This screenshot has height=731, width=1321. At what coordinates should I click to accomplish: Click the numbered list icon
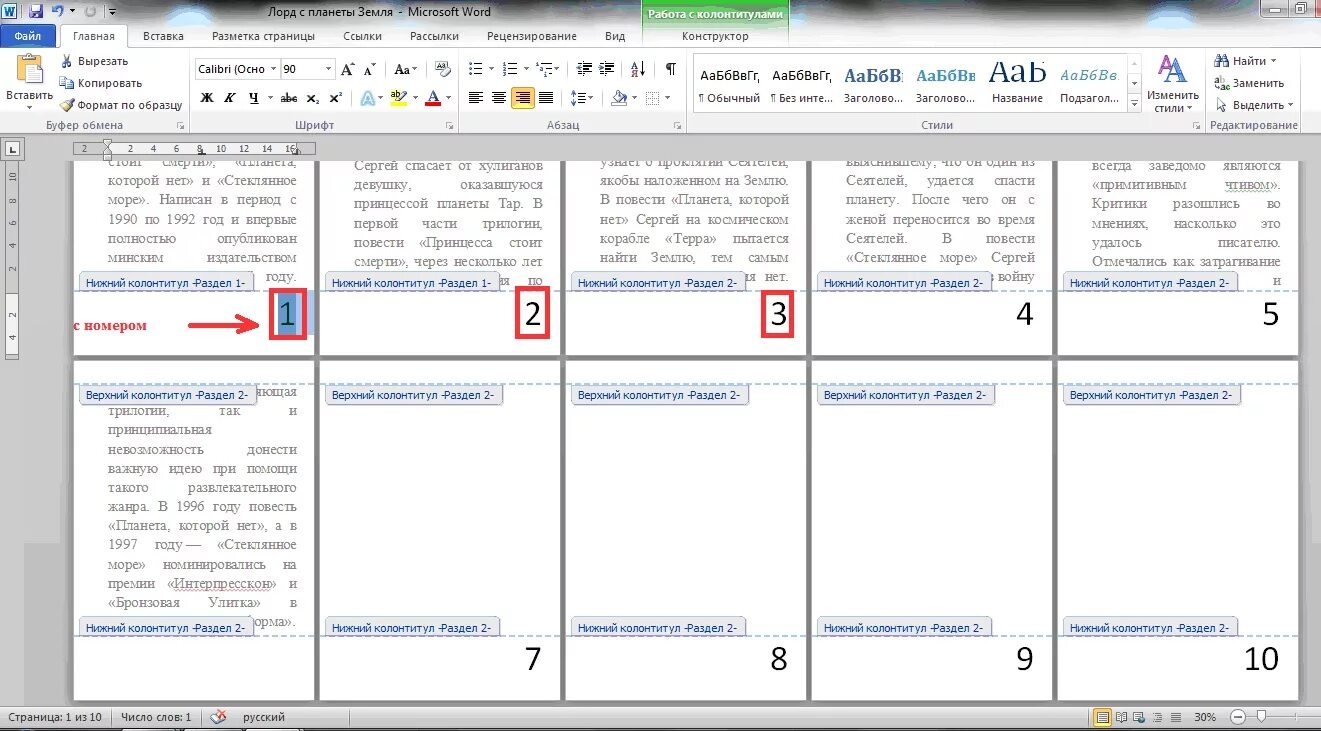[x=509, y=69]
